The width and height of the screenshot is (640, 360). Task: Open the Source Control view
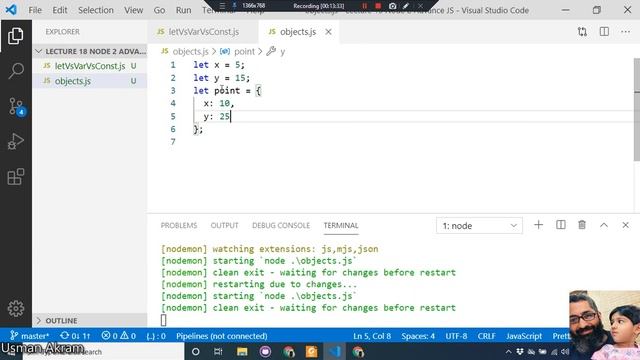(16, 107)
